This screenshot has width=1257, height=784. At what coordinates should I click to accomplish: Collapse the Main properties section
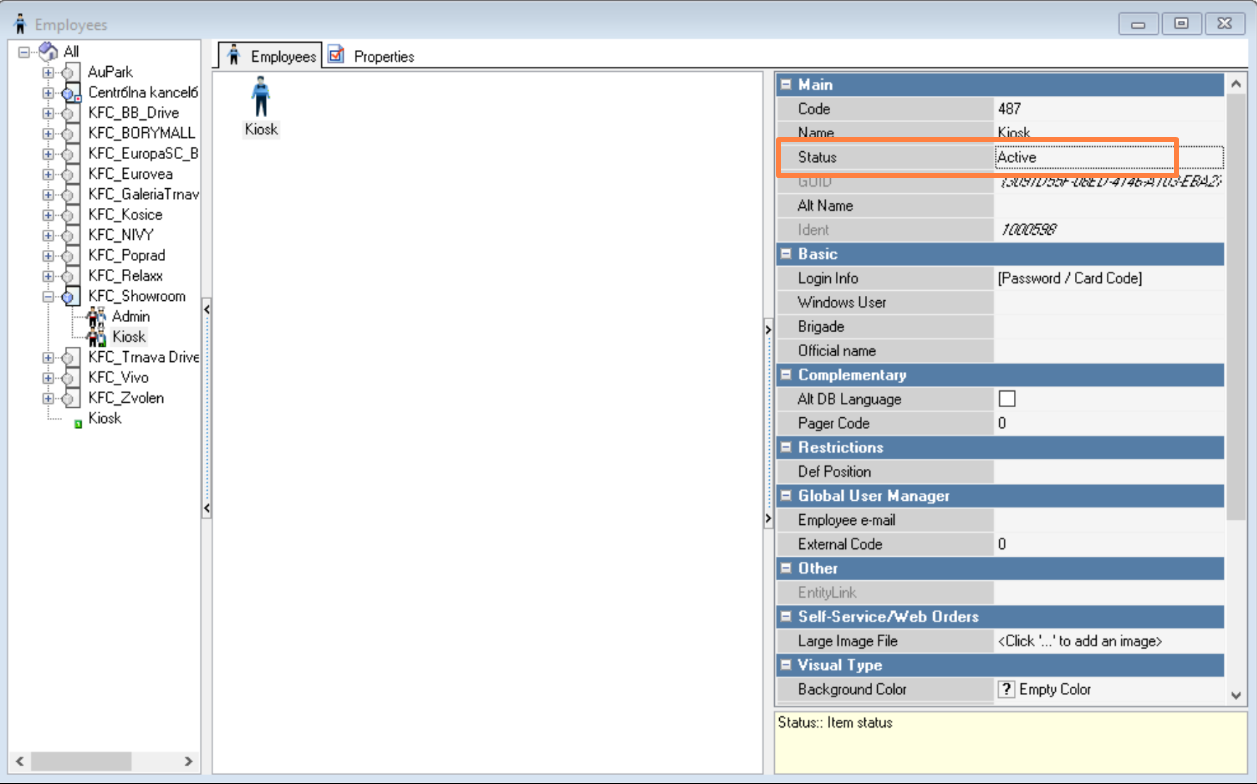(786, 85)
